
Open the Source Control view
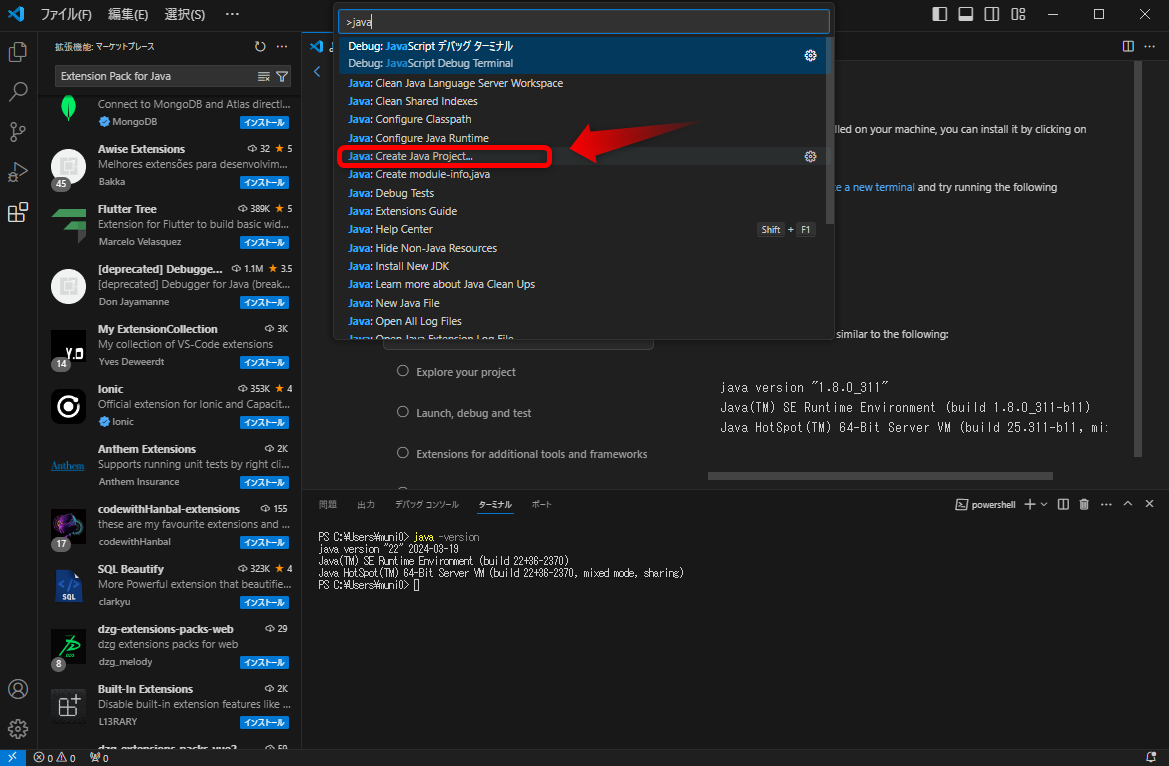tap(18, 132)
